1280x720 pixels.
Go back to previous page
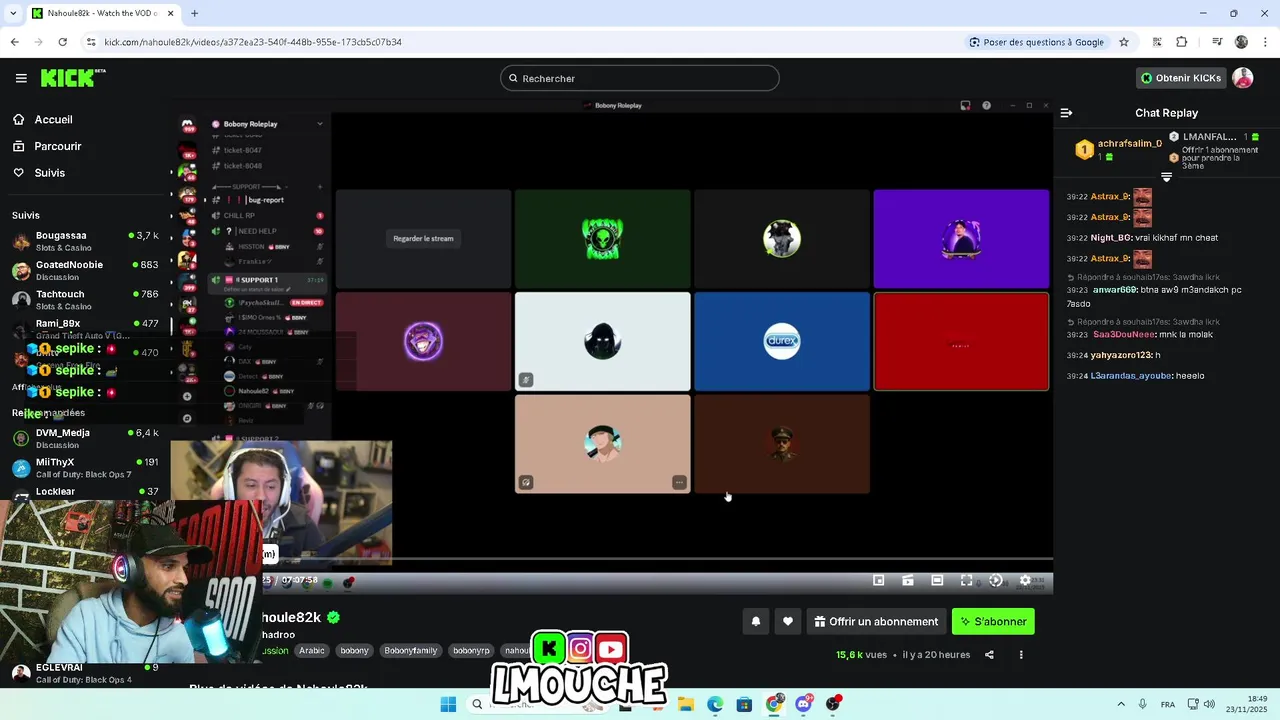coord(14,42)
